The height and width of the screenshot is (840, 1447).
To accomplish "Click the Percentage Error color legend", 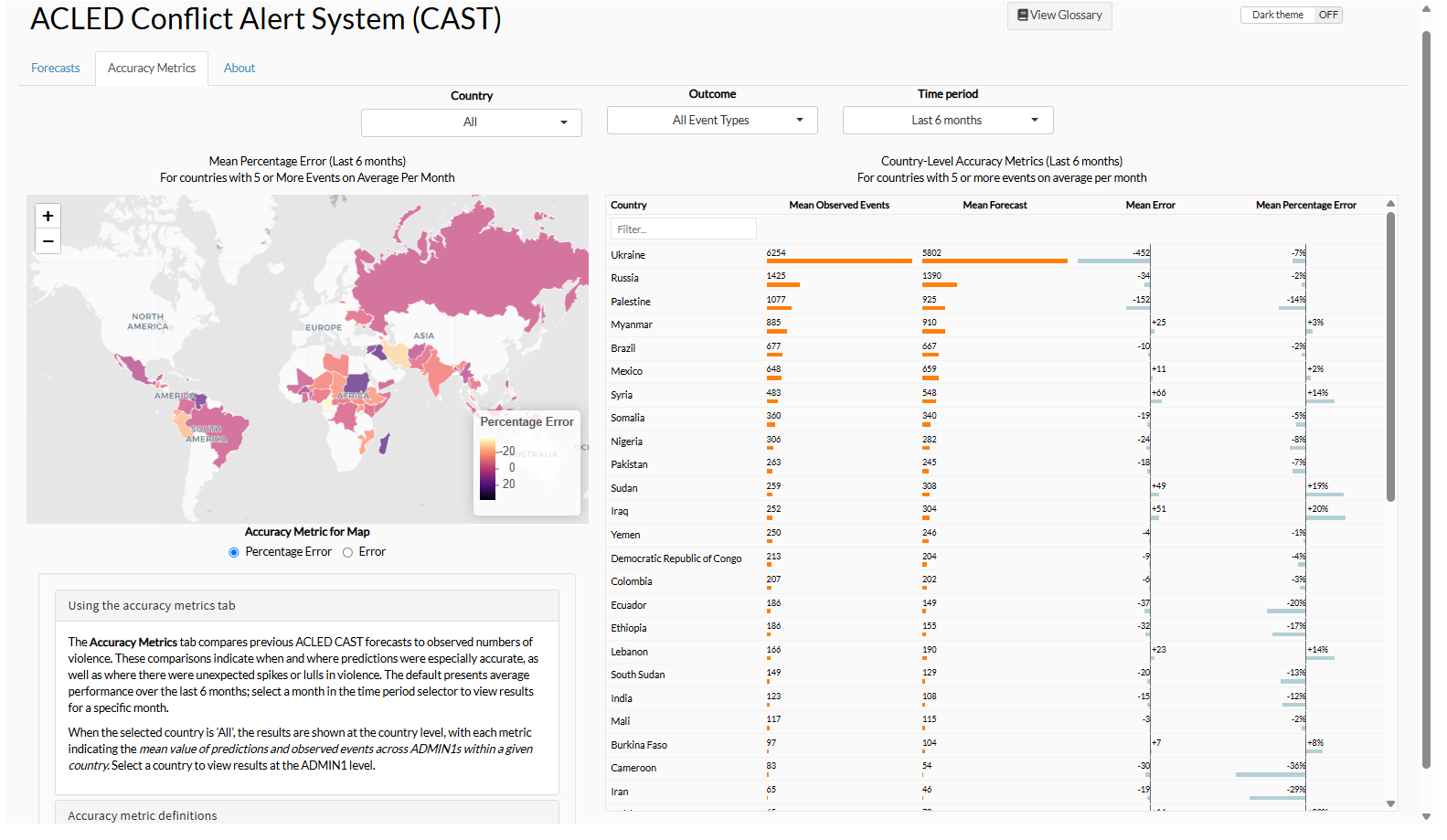I will (527, 463).
